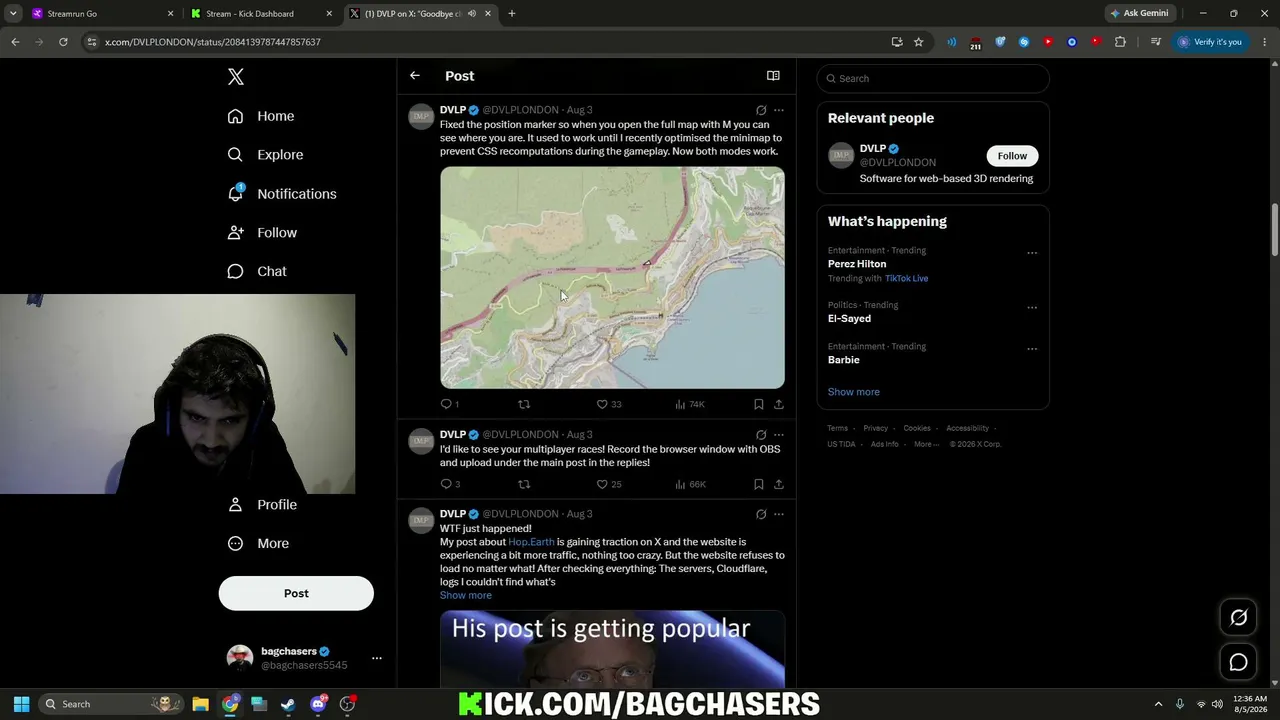Bookmark the multiplayer races post

point(759,484)
